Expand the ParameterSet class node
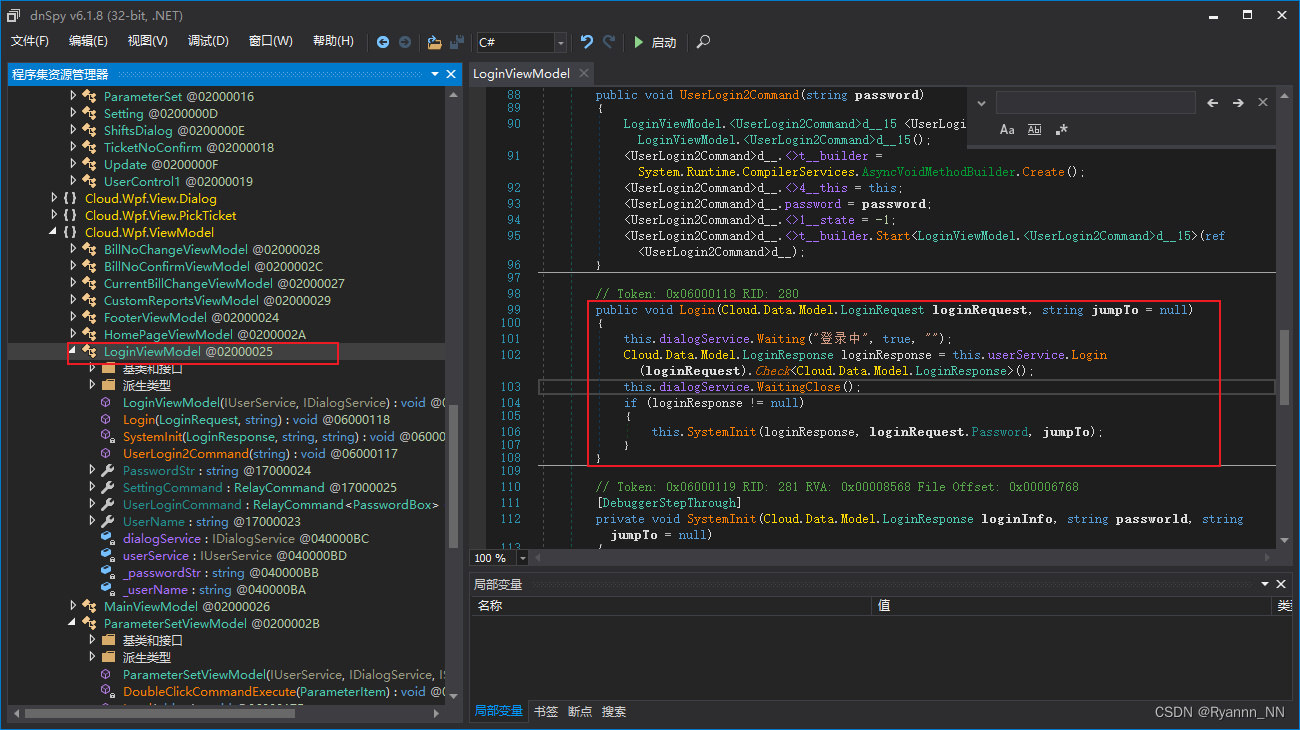 (73, 96)
